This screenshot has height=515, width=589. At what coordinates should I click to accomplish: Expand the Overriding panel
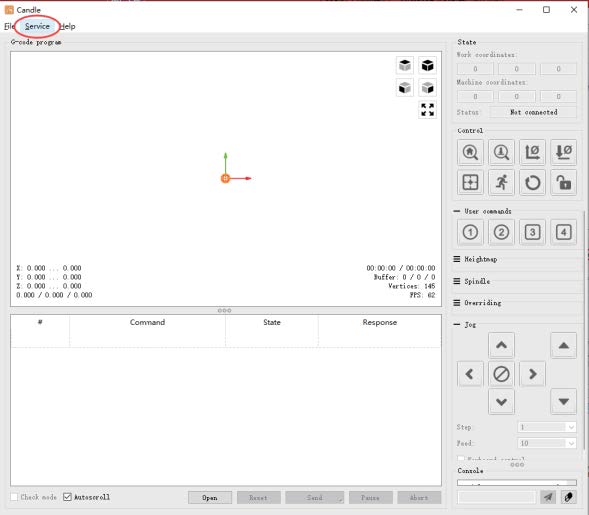[457, 303]
